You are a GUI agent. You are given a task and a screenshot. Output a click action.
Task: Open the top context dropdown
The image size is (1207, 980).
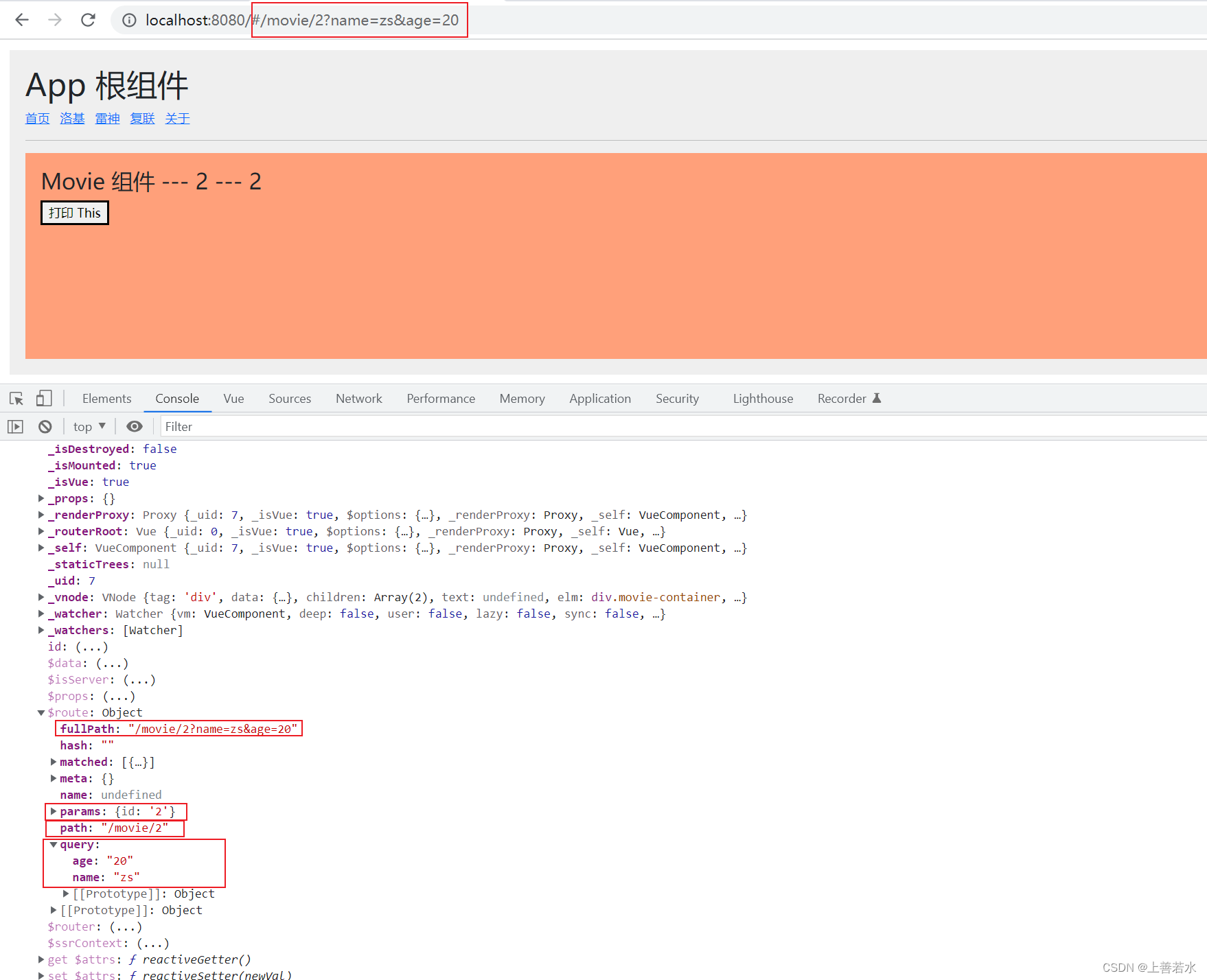pos(89,427)
